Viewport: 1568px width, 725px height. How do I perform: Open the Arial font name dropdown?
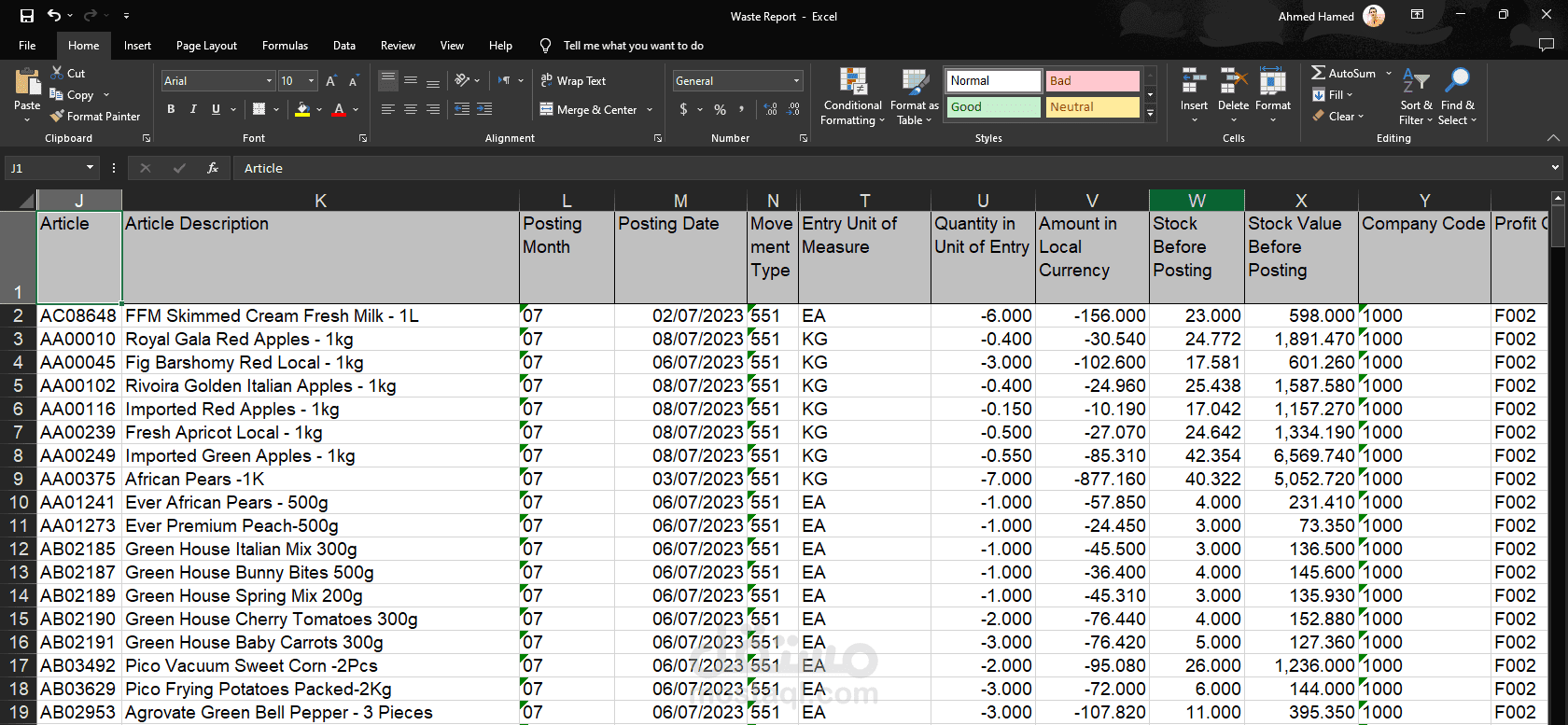(x=269, y=81)
